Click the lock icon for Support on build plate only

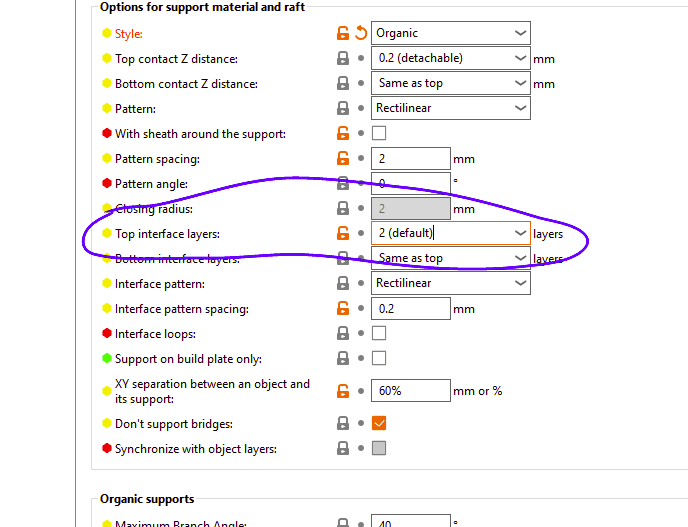(343, 358)
